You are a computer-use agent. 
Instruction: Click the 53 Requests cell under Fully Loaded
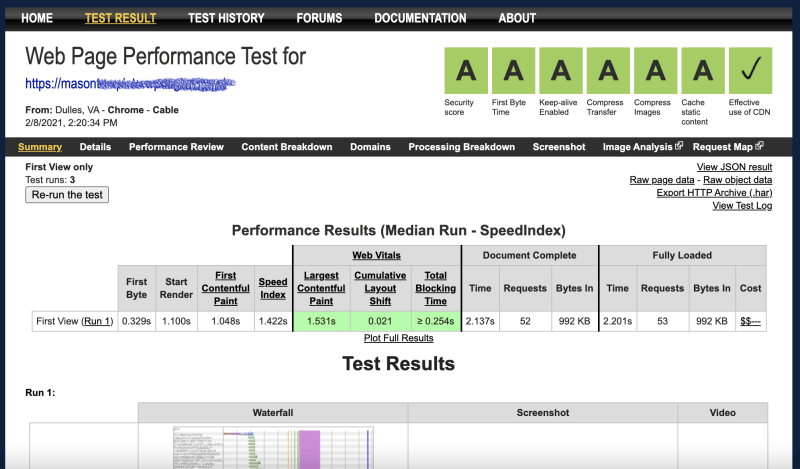(x=662, y=321)
